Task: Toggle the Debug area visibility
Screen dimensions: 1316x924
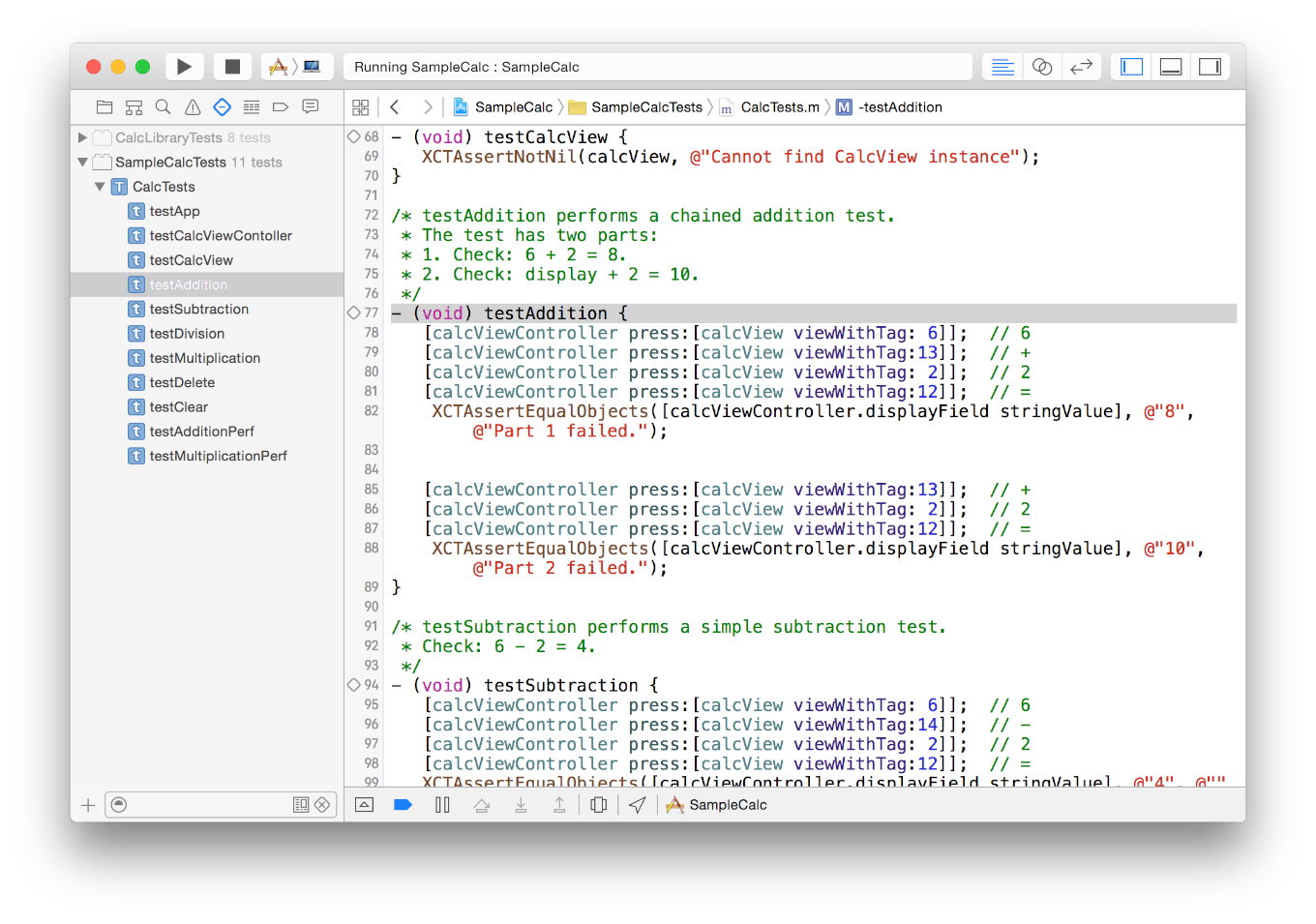Action: click(1171, 67)
